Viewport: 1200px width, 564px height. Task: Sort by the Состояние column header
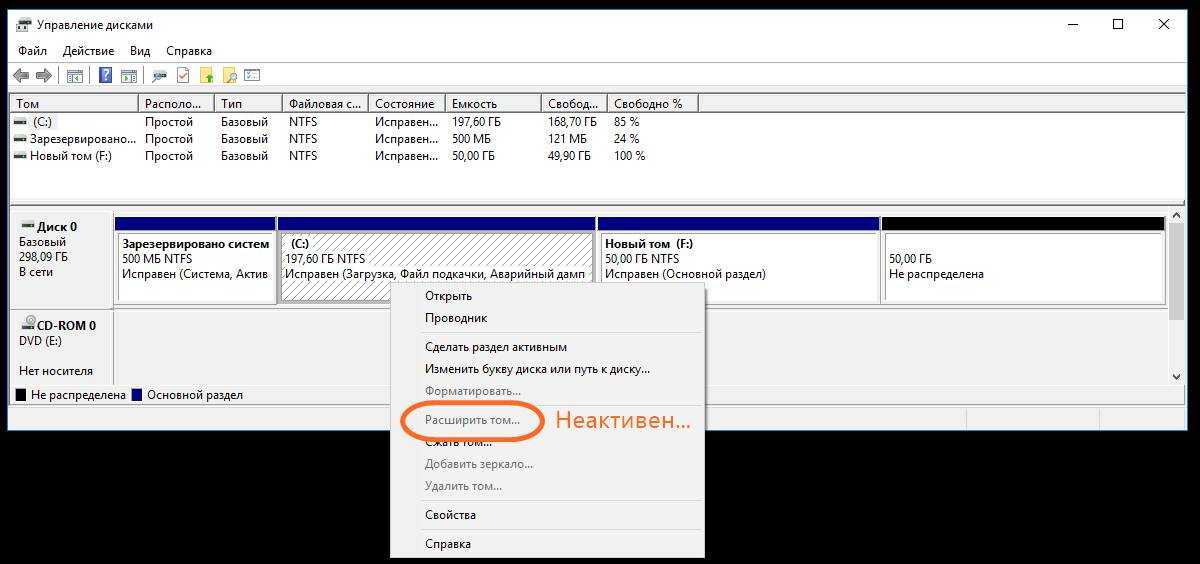pyautogui.click(x=406, y=103)
